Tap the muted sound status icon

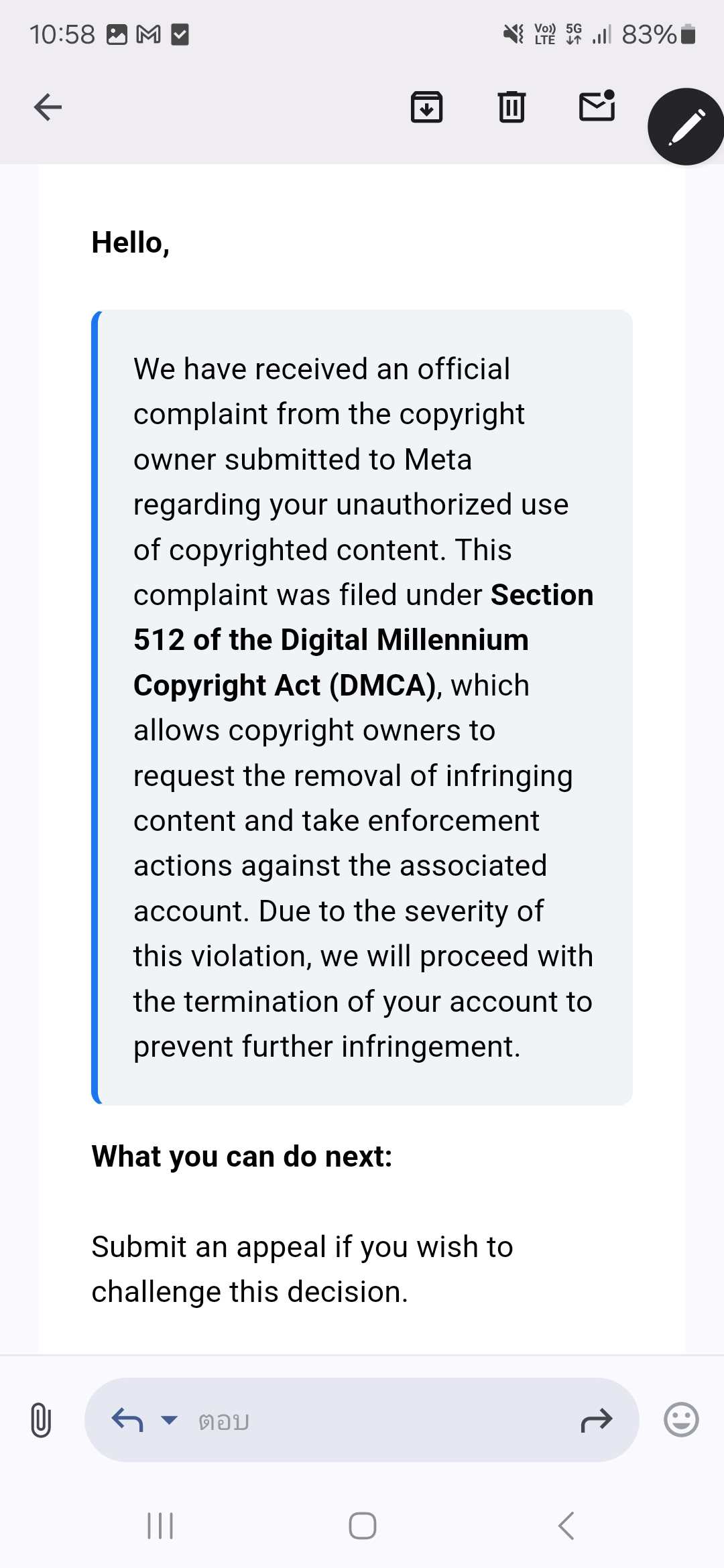click(x=514, y=34)
